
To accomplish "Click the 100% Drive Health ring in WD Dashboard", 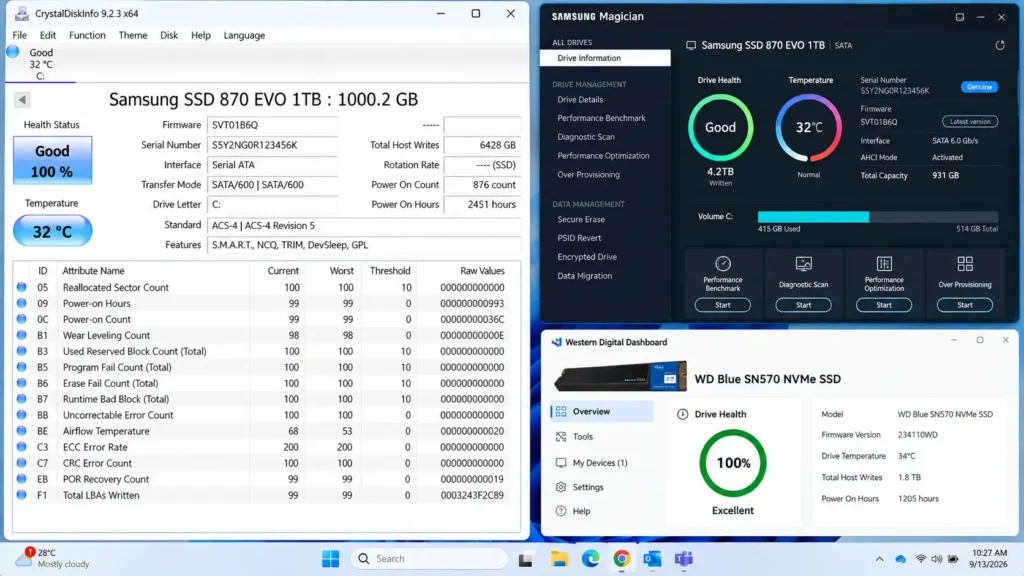I will (733, 463).
